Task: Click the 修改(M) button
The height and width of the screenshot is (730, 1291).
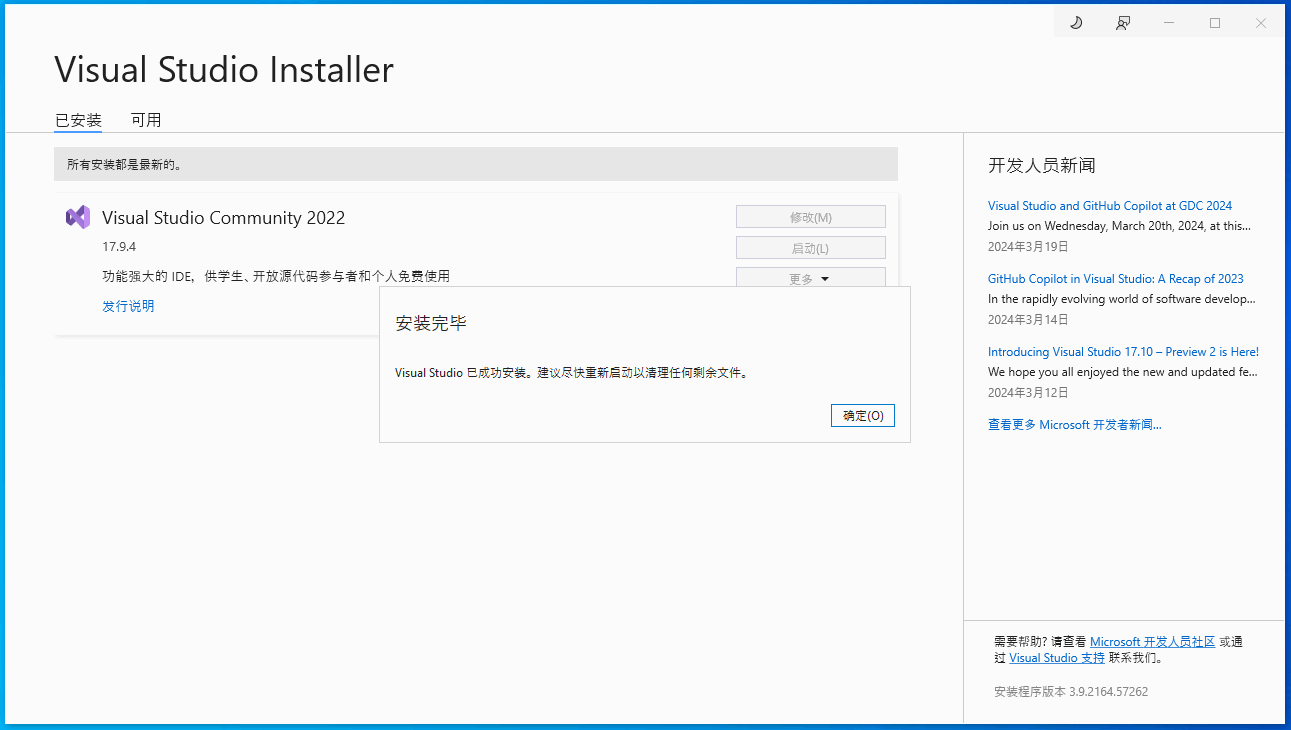Action: 810,216
